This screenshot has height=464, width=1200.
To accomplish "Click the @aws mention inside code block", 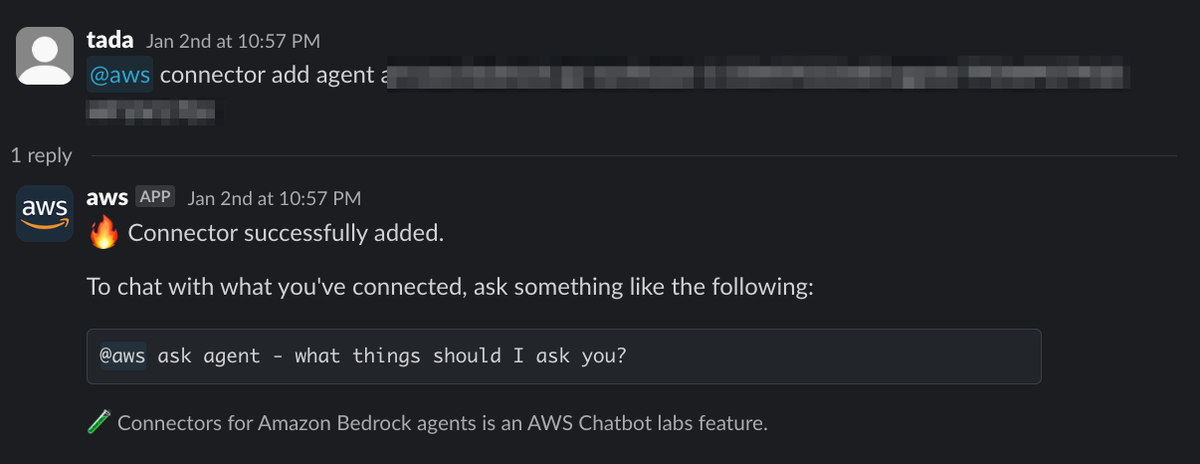I will point(123,356).
